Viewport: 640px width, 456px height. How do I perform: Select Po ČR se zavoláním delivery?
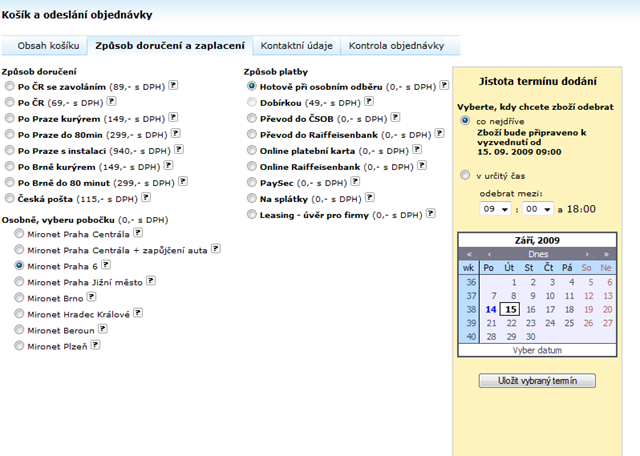click(9, 86)
